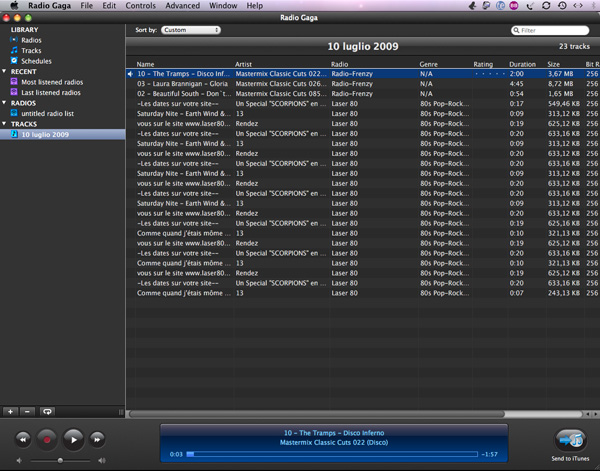Go back to the previous track
Viewport: 600px width, 471px height.
(x=22, y=438)
